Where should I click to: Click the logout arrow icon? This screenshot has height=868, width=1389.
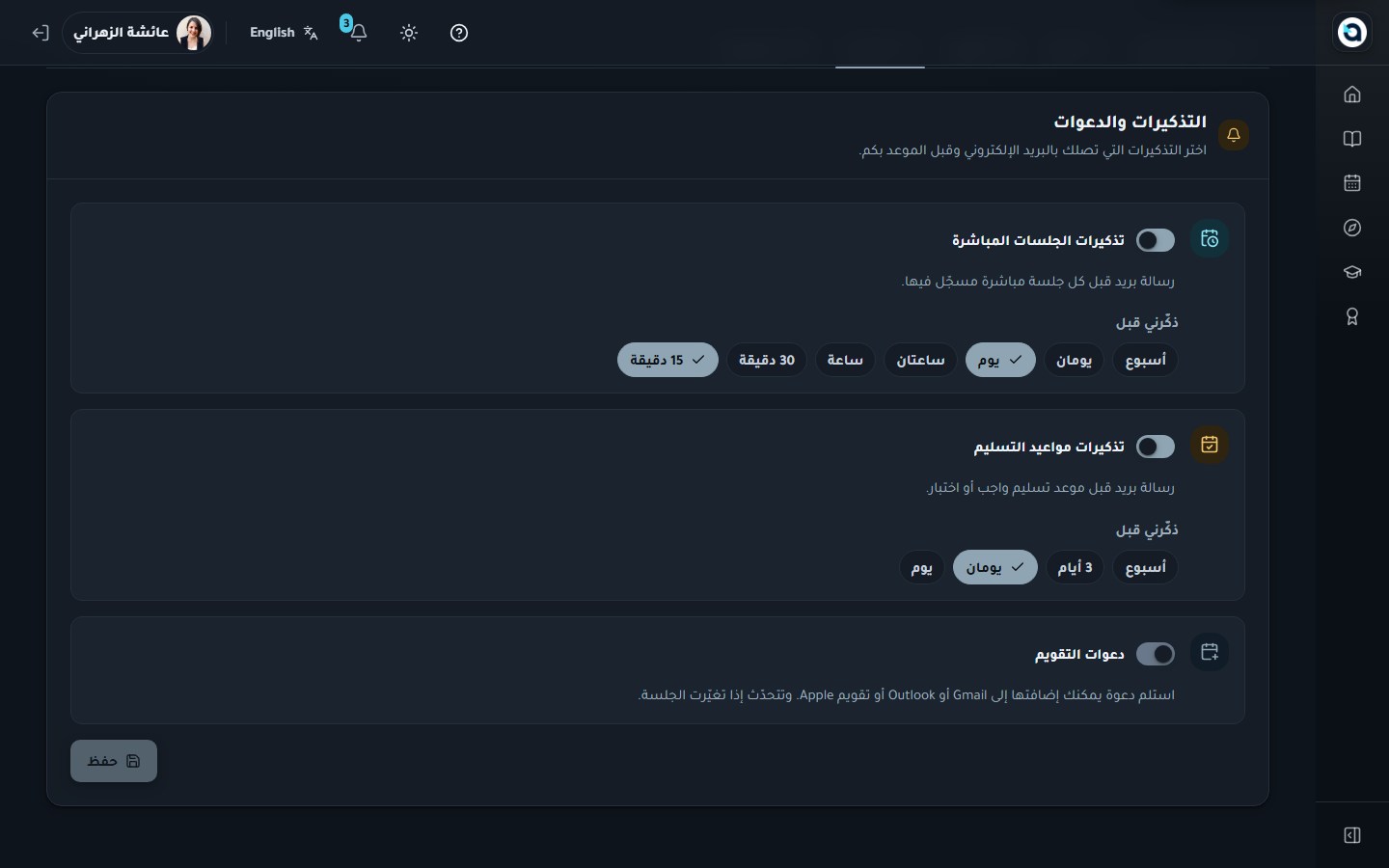pos(40,33)
